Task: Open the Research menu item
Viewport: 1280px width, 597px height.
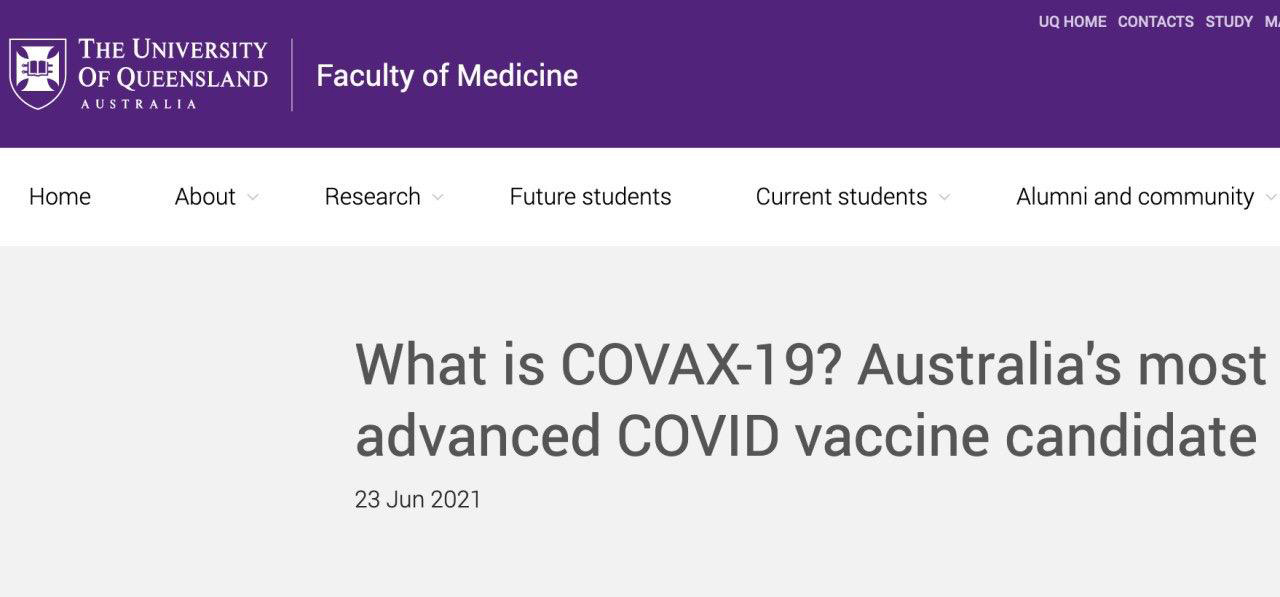Action: pos(372,197)
